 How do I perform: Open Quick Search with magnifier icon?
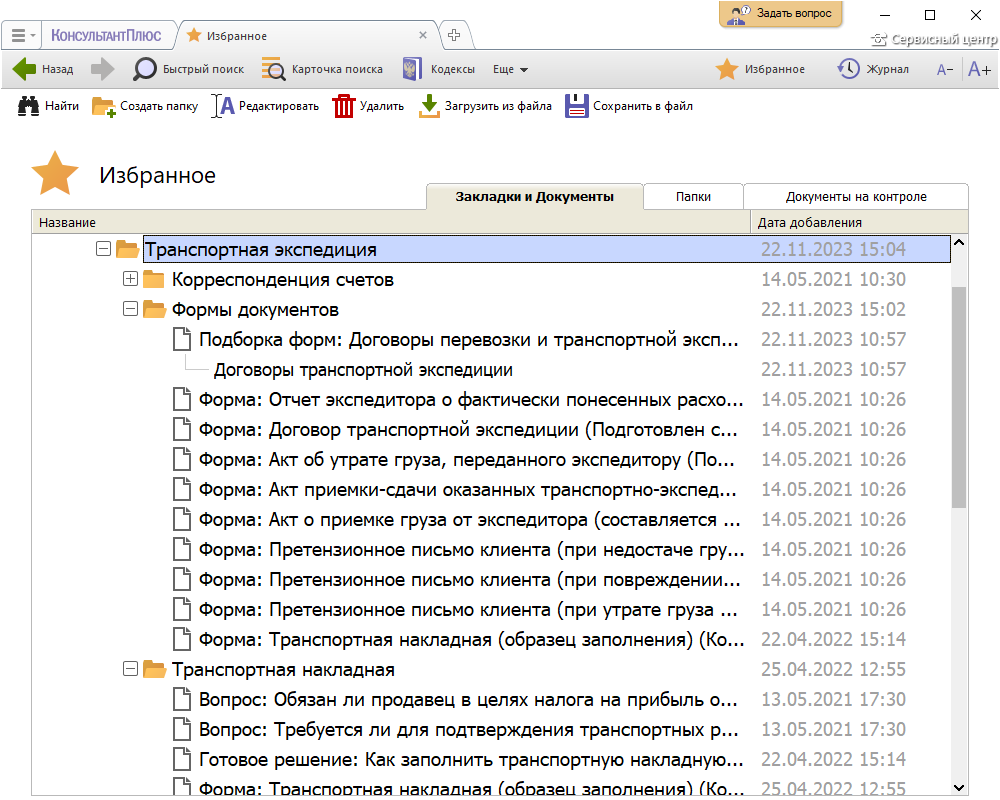[x=190, y=69]
